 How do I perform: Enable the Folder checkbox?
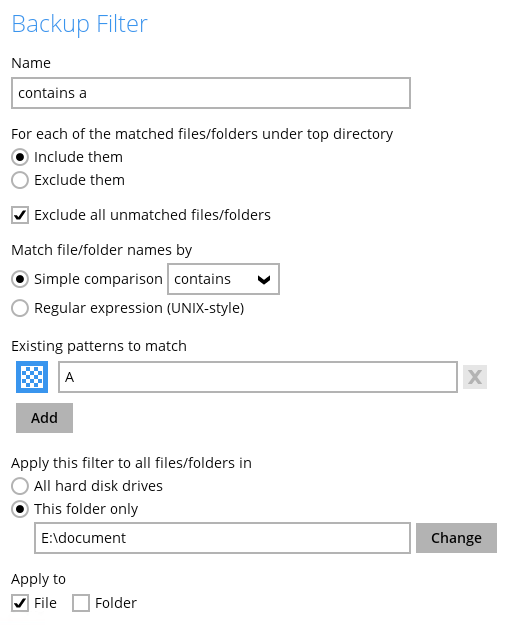pos(81,603)
